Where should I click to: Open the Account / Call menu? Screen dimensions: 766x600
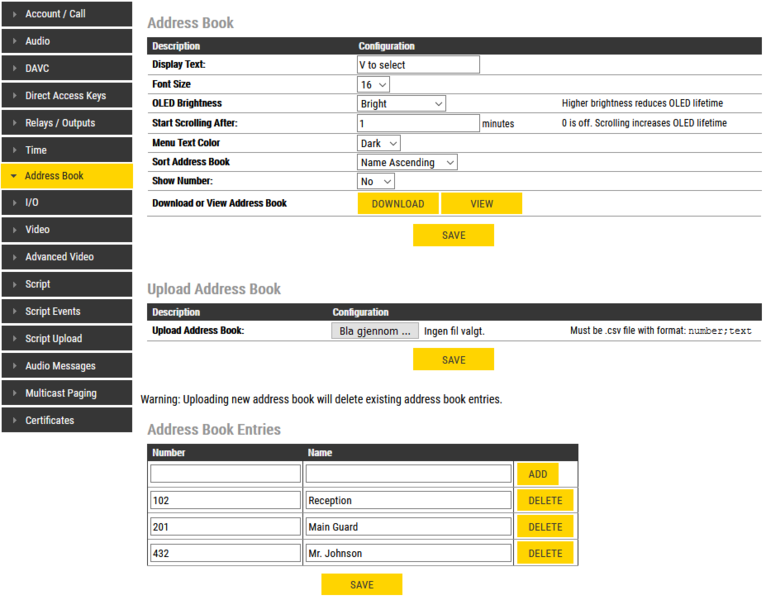(x=67, y=14)
